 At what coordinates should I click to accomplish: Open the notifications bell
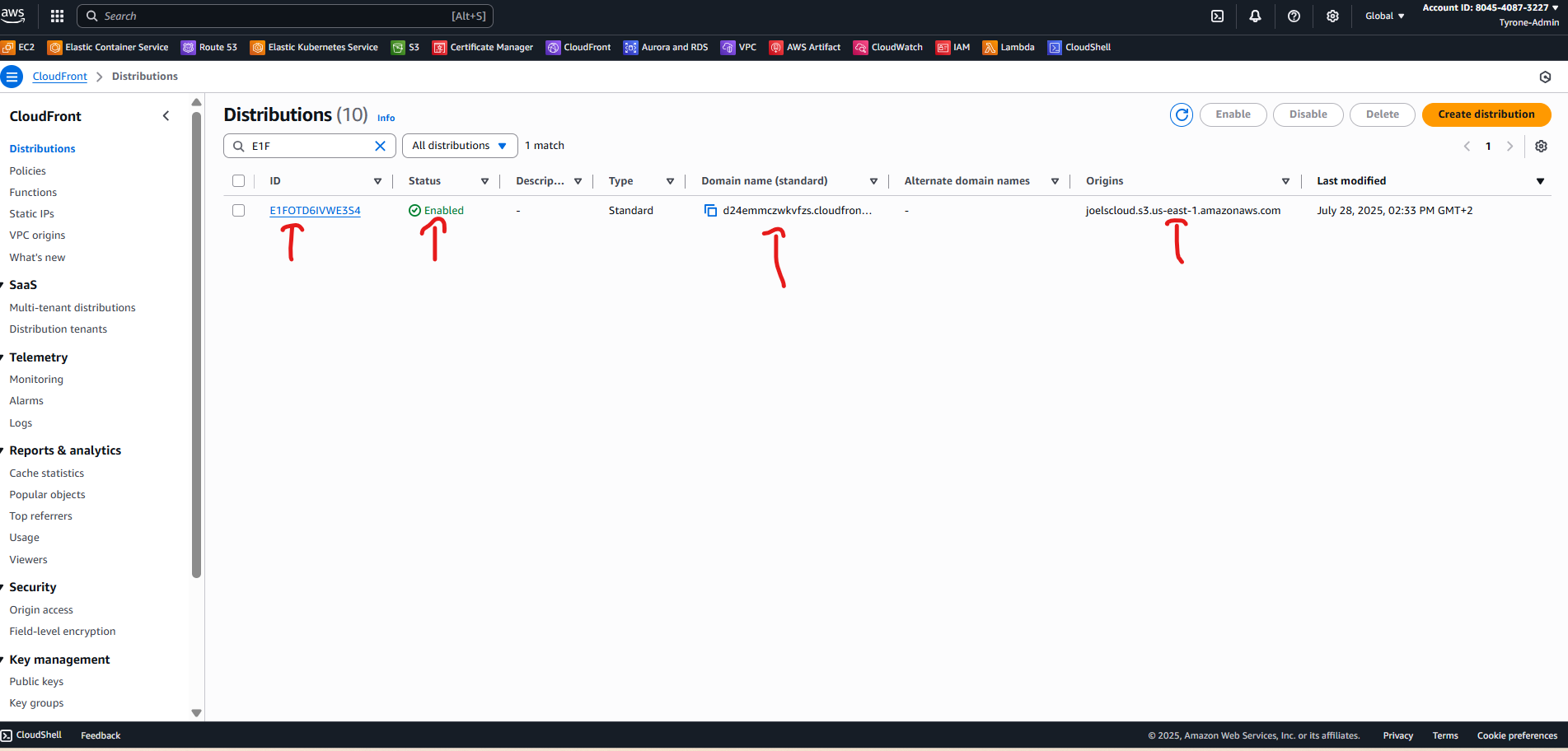click(x=1255, y=16)
